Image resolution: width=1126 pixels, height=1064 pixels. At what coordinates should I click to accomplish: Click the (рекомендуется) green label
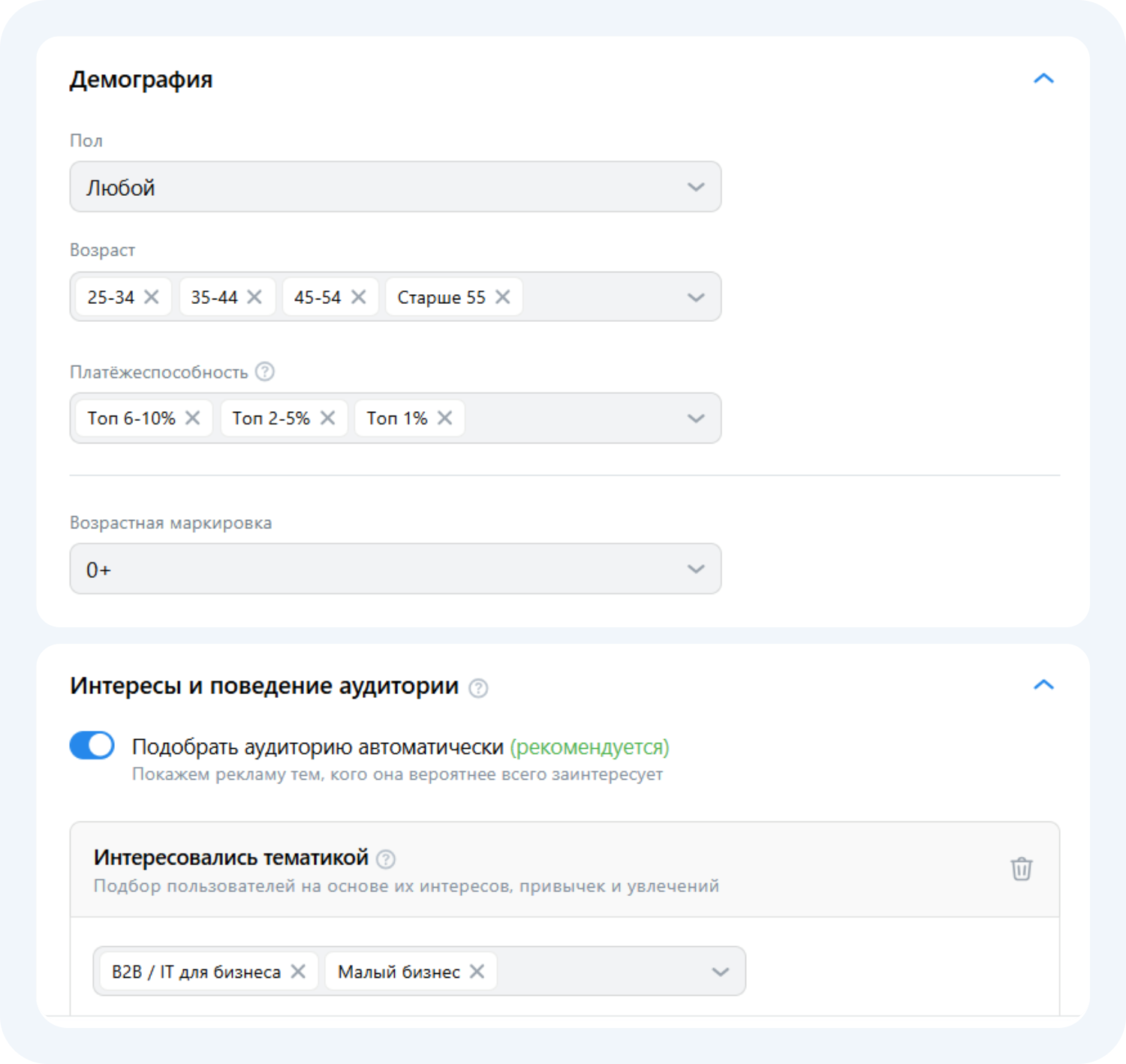click(x=589, y=747)
